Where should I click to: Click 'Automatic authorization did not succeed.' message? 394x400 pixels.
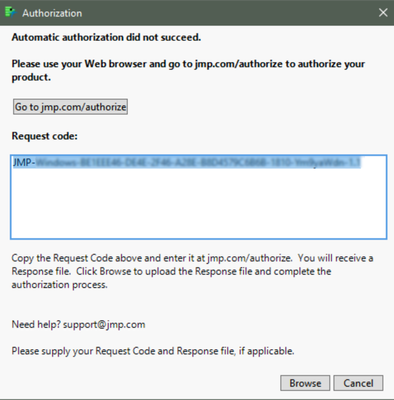click(106, 37)
